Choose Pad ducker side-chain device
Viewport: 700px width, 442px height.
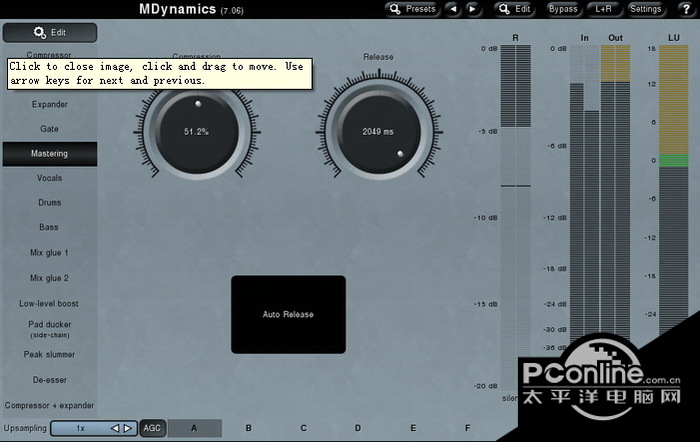click(50, 329)
